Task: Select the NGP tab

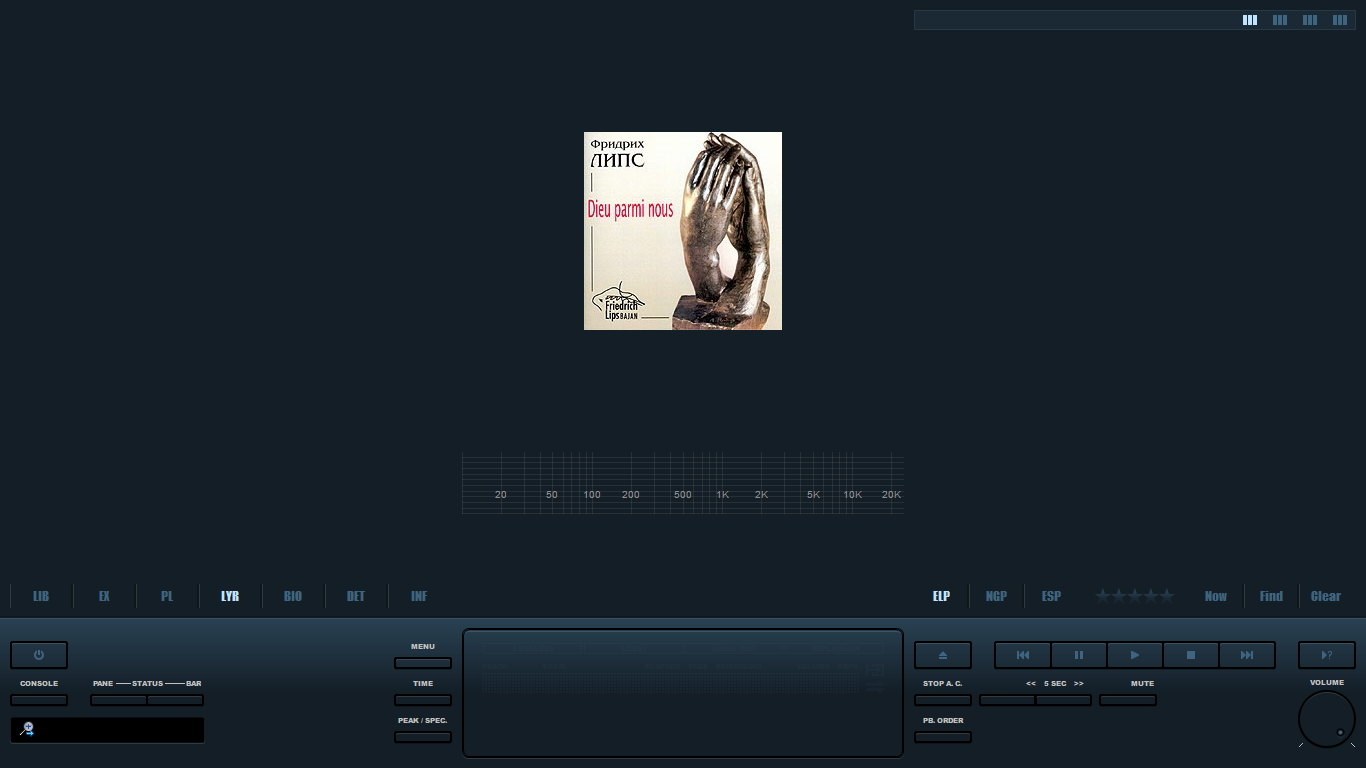Action: point(996,596)
